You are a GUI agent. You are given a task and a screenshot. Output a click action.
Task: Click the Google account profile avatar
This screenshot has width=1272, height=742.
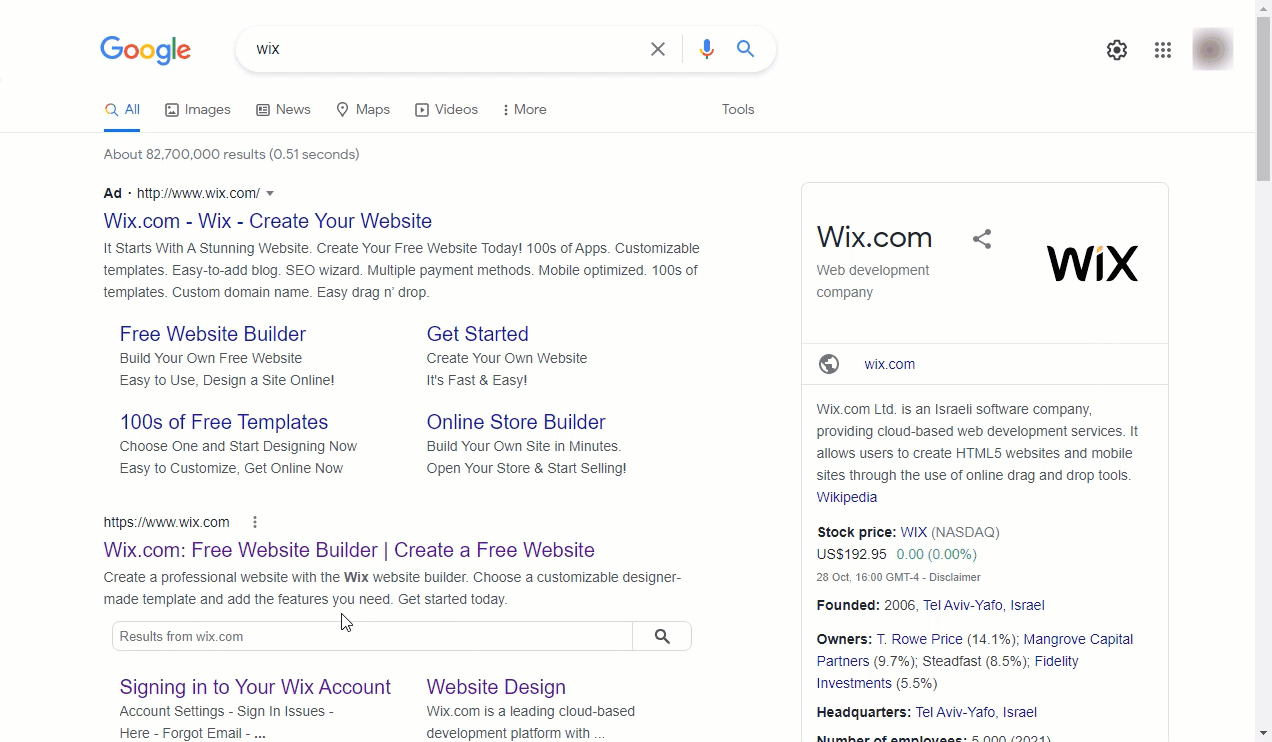click(1212, 49)
